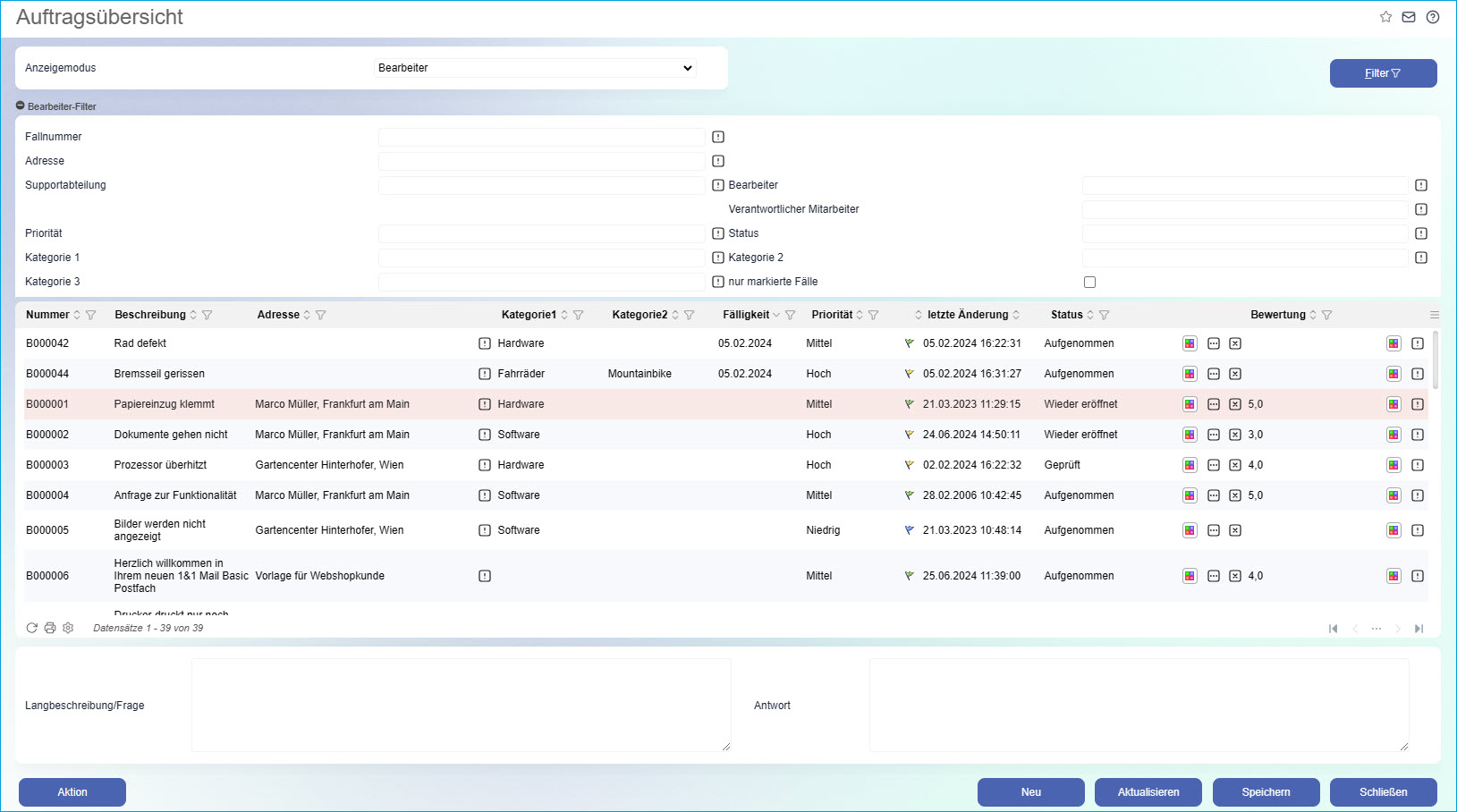Click the X icon in row B000042
The width and height of the screenshot is (1457, 812).
[1235, 343]
